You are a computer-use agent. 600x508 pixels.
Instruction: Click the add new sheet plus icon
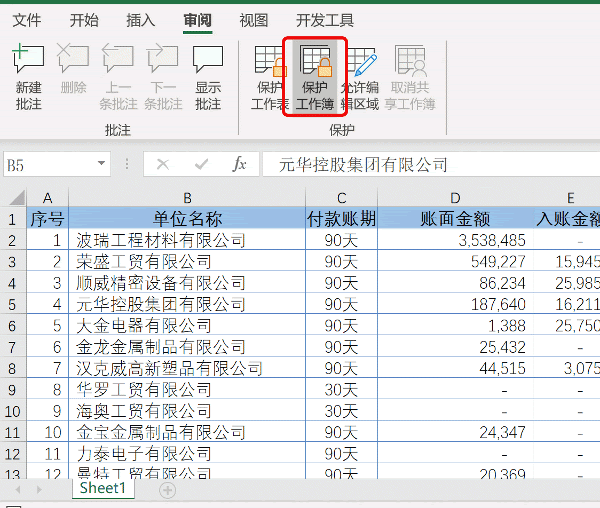click(167, 490)
